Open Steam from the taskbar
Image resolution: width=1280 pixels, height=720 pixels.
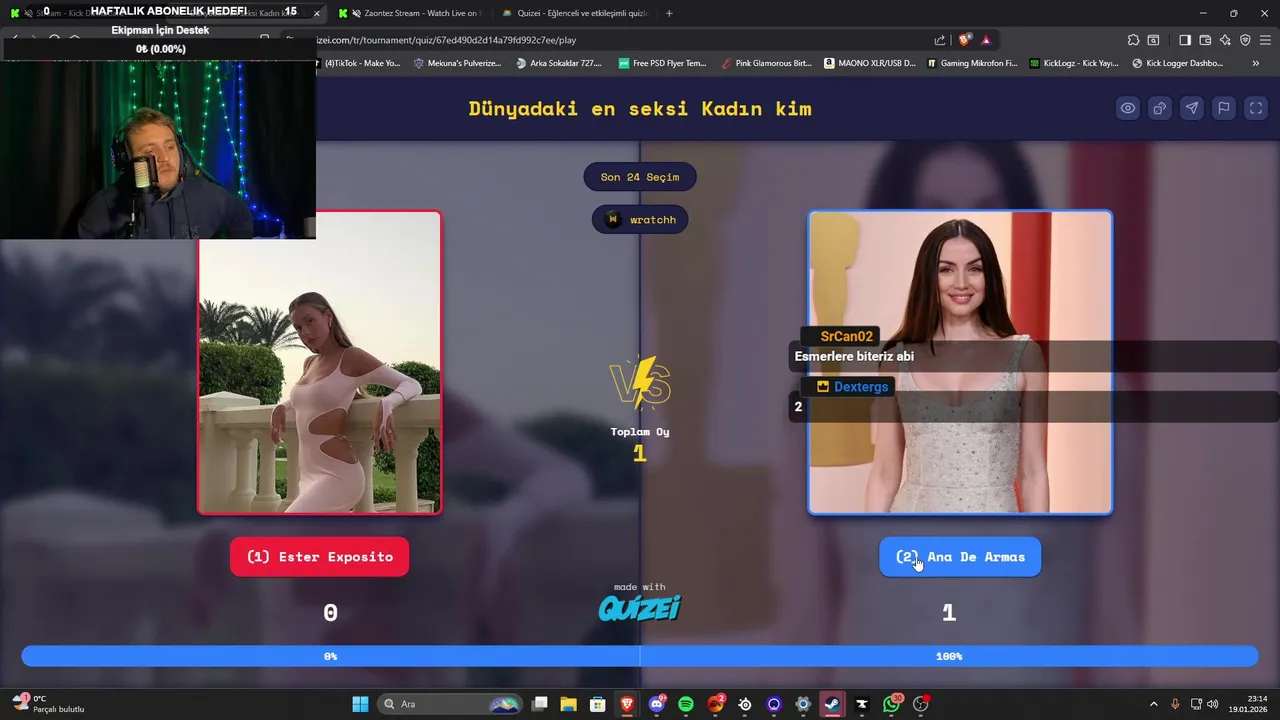click(x=832, y=704)
